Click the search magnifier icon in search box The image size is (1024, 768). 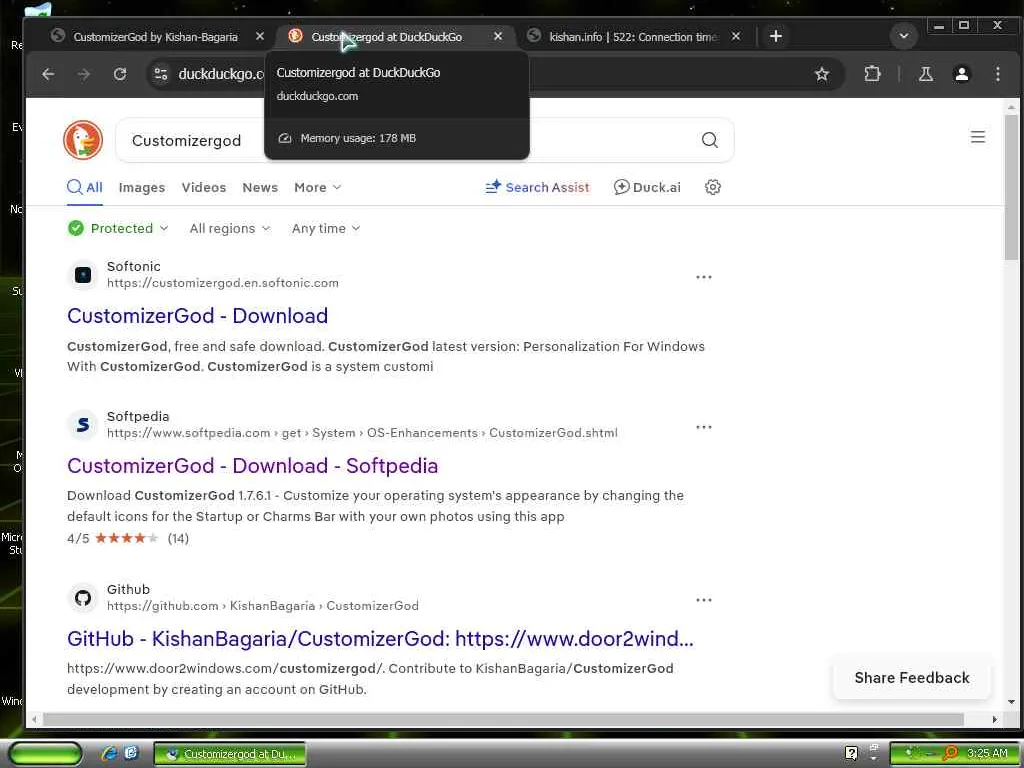point(709,140)
